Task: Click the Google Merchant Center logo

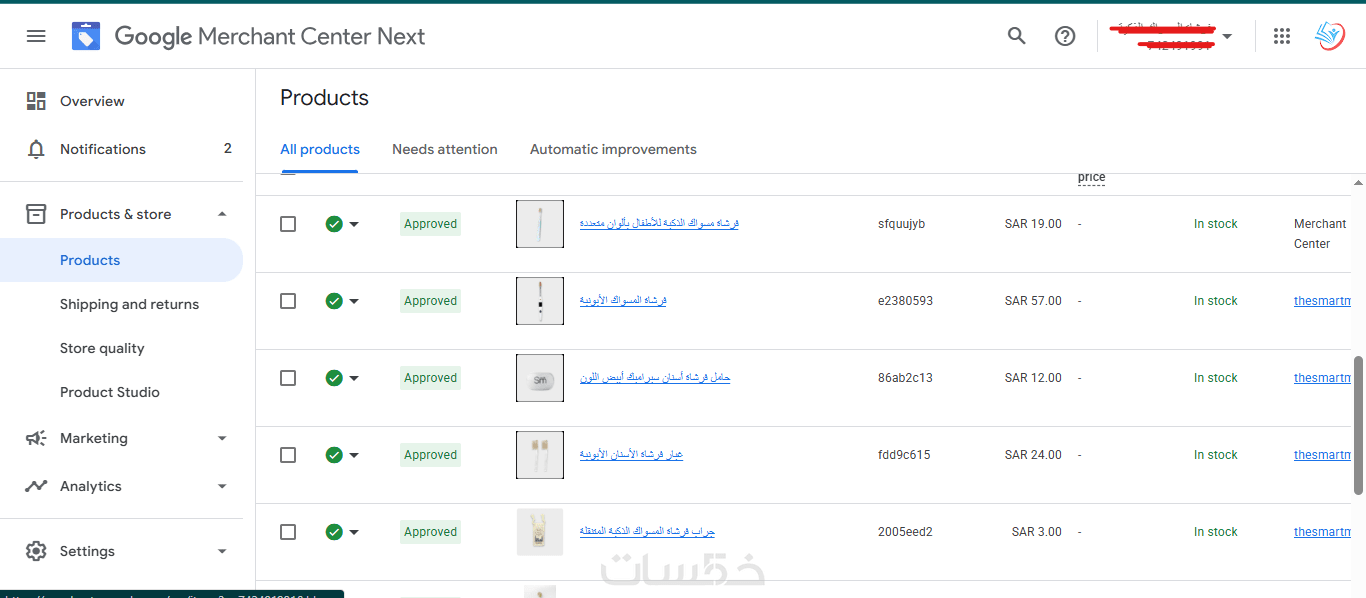Action: click(x=86, y=36)
